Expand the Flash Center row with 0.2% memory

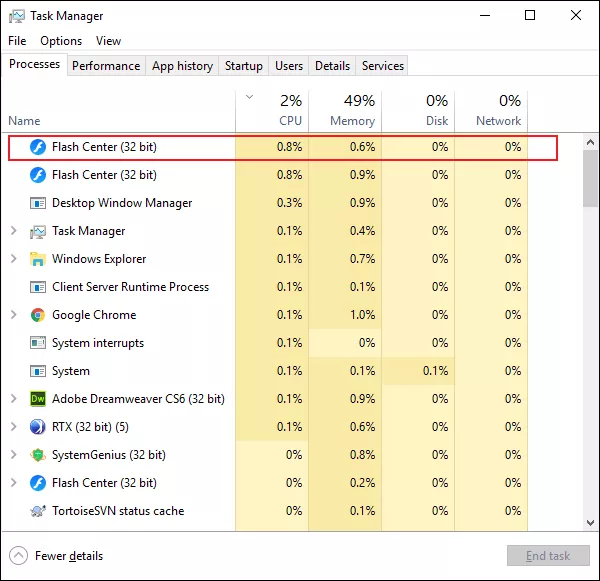[x=14, y=482]
